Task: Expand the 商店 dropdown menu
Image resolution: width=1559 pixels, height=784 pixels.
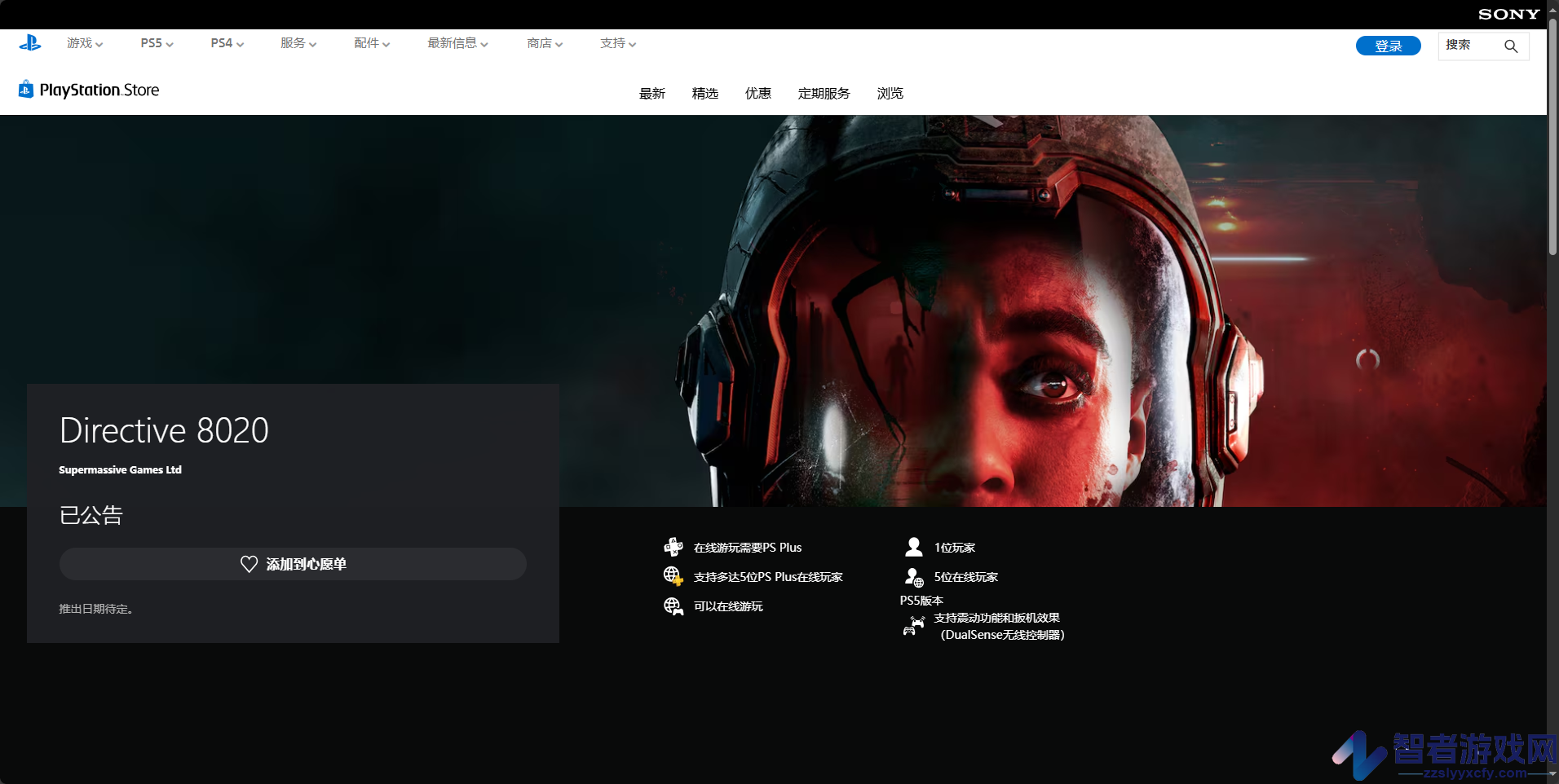Action: tap(545, 43)
